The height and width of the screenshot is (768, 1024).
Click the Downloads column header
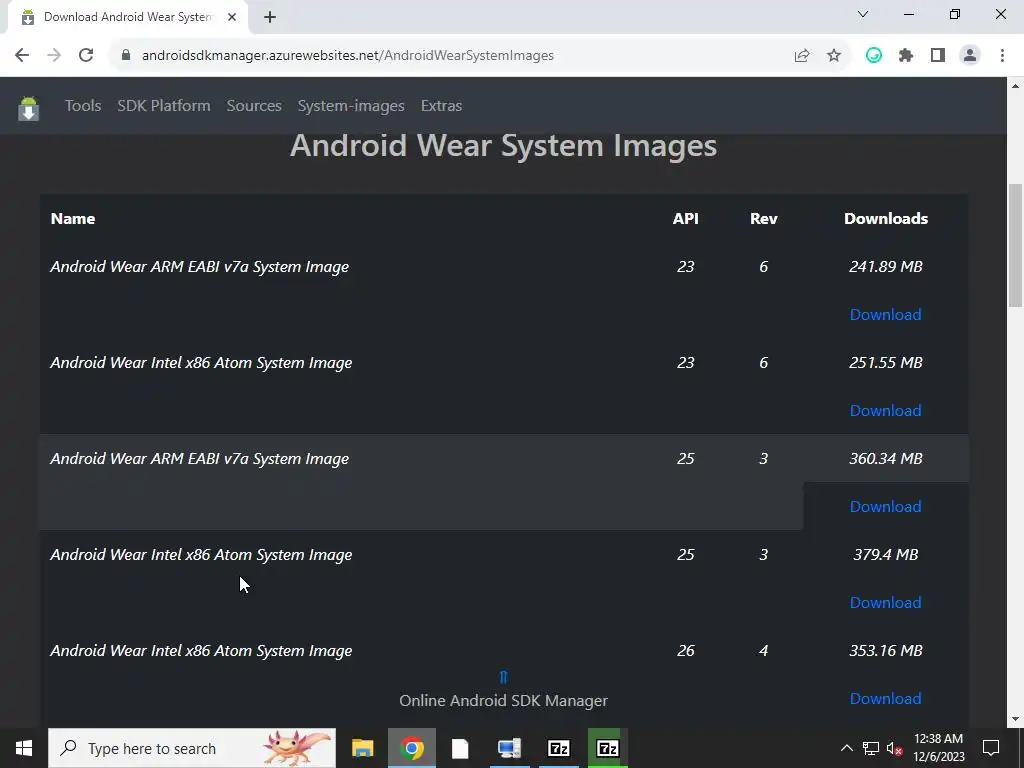pyautogui.click(x=886, y=219)
